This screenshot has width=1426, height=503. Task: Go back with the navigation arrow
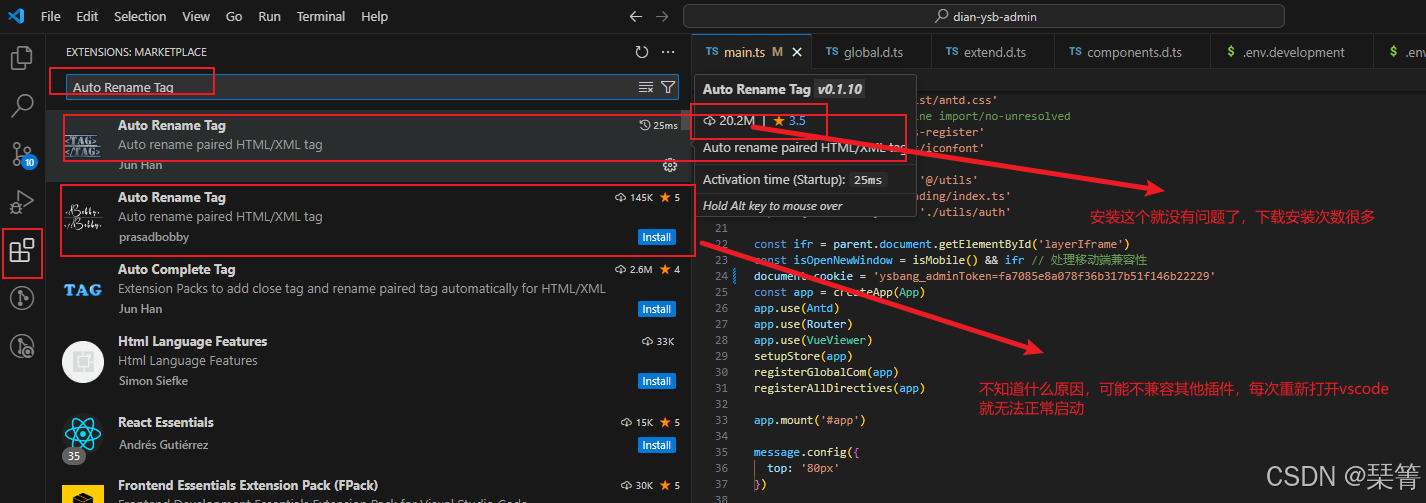(637, 17)
